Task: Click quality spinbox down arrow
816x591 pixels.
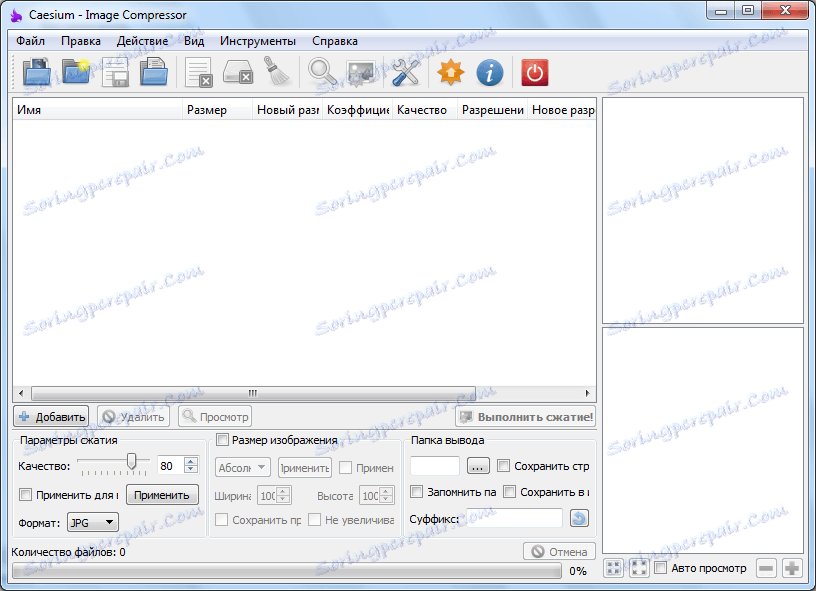Action: pos(191,470)
